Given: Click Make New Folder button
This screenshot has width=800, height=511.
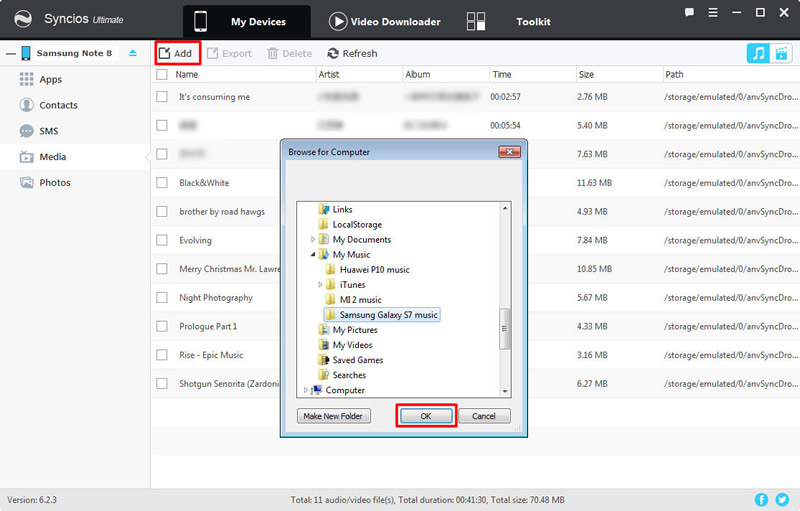Looking at the screenshot, I should click(334, 416).
